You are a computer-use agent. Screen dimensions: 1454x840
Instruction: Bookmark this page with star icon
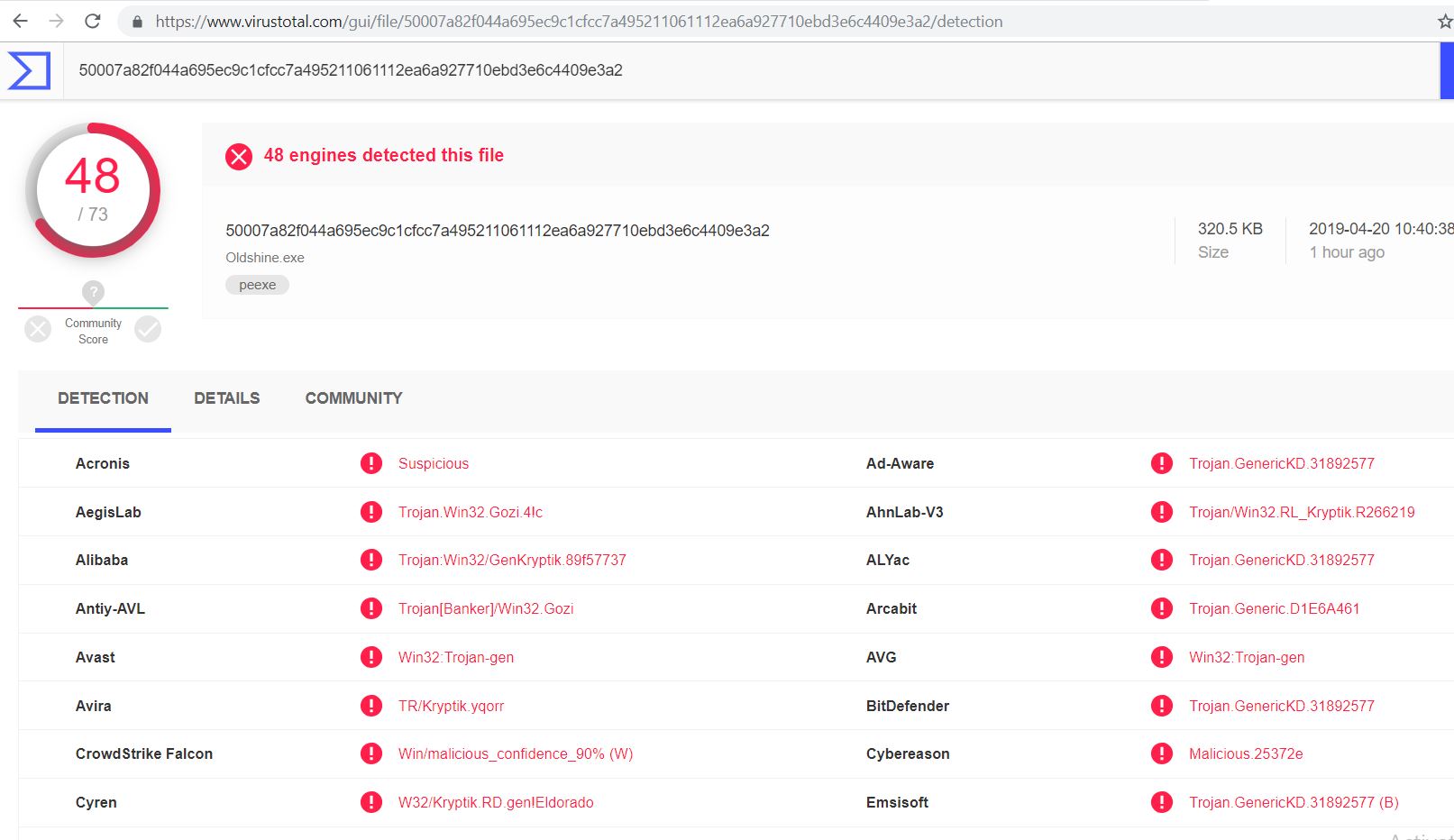click(x=1445, y=22)
